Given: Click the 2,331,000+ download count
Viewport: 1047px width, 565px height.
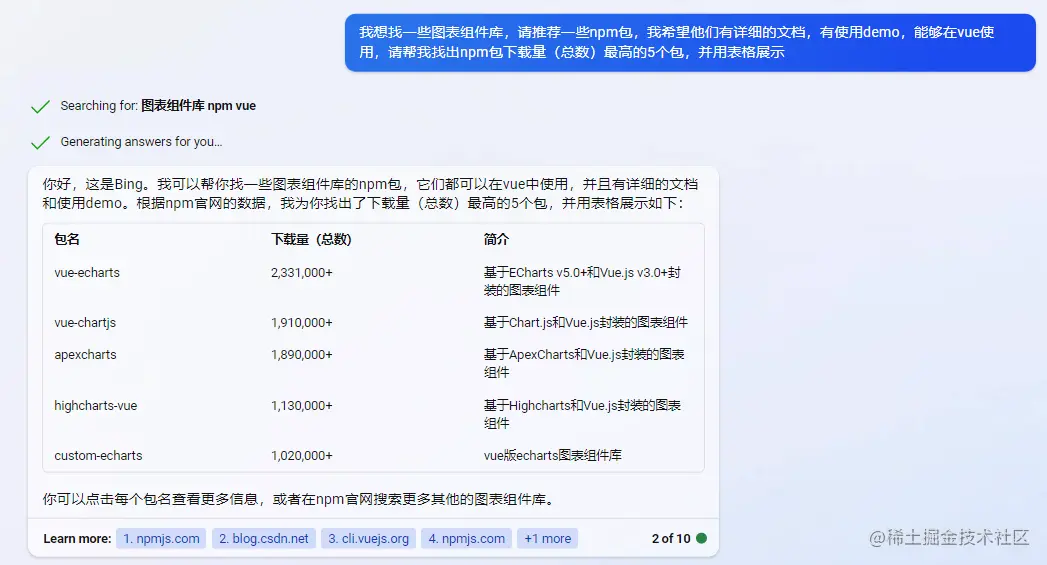Looking at the screenshot, I should [x=301, y=272].
